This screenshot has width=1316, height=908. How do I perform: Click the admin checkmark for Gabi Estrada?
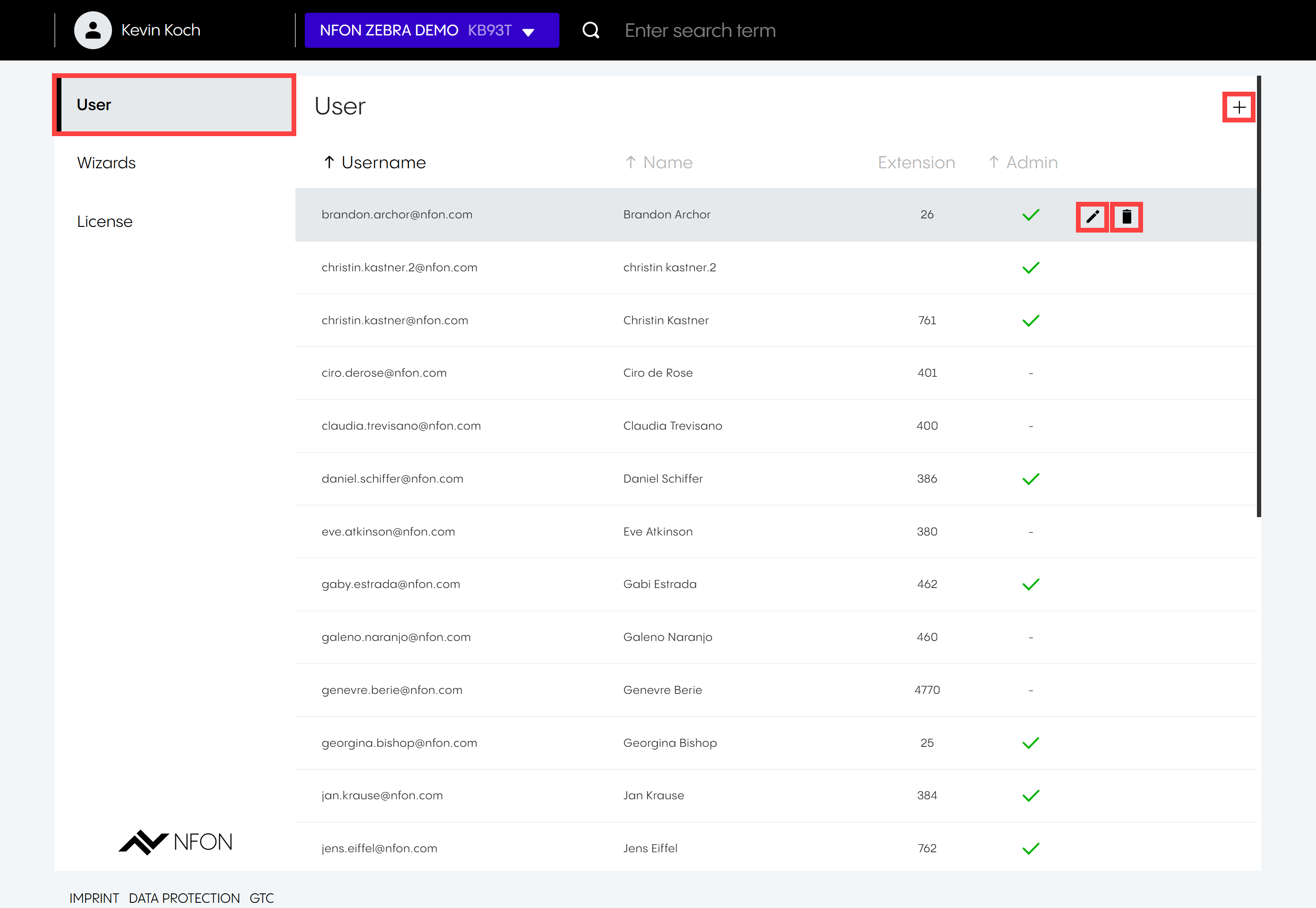1031,584
